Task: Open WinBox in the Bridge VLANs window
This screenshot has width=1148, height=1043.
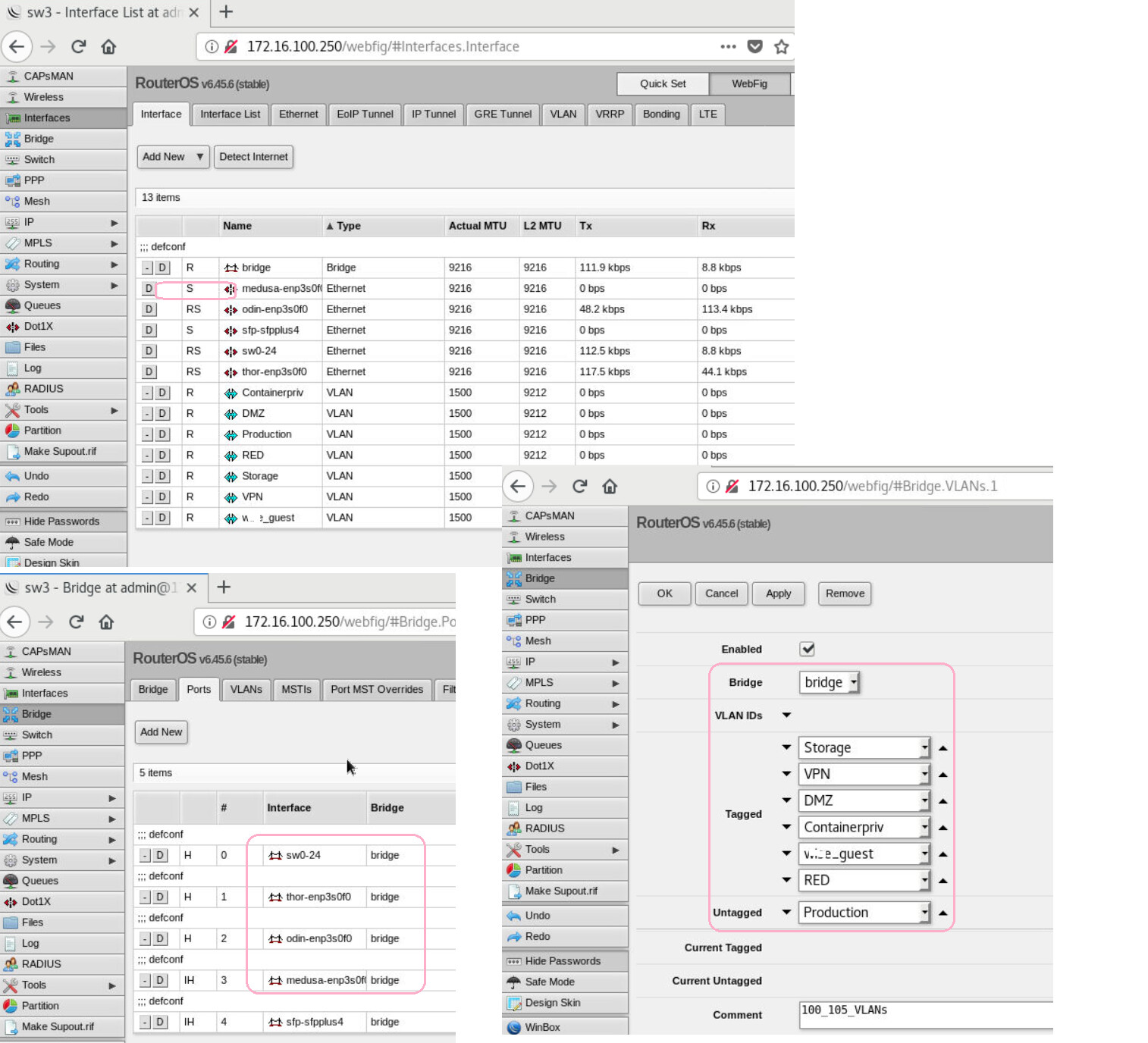Action: 565,1027
